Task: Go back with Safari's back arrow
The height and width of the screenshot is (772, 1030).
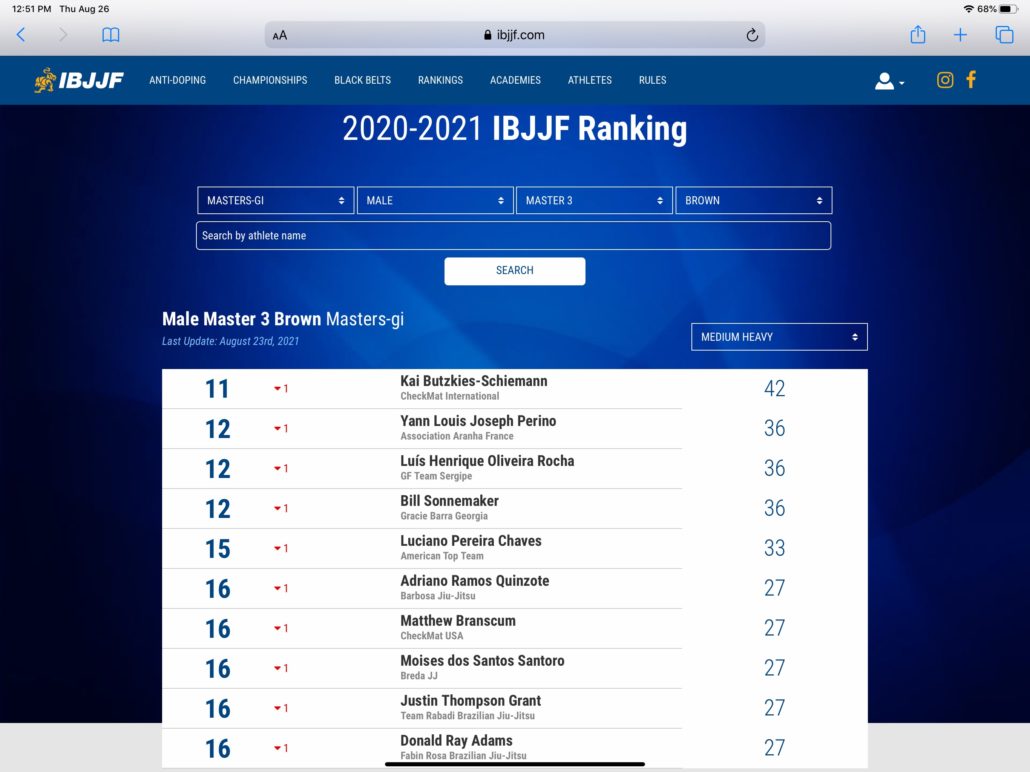Action: 21,35
